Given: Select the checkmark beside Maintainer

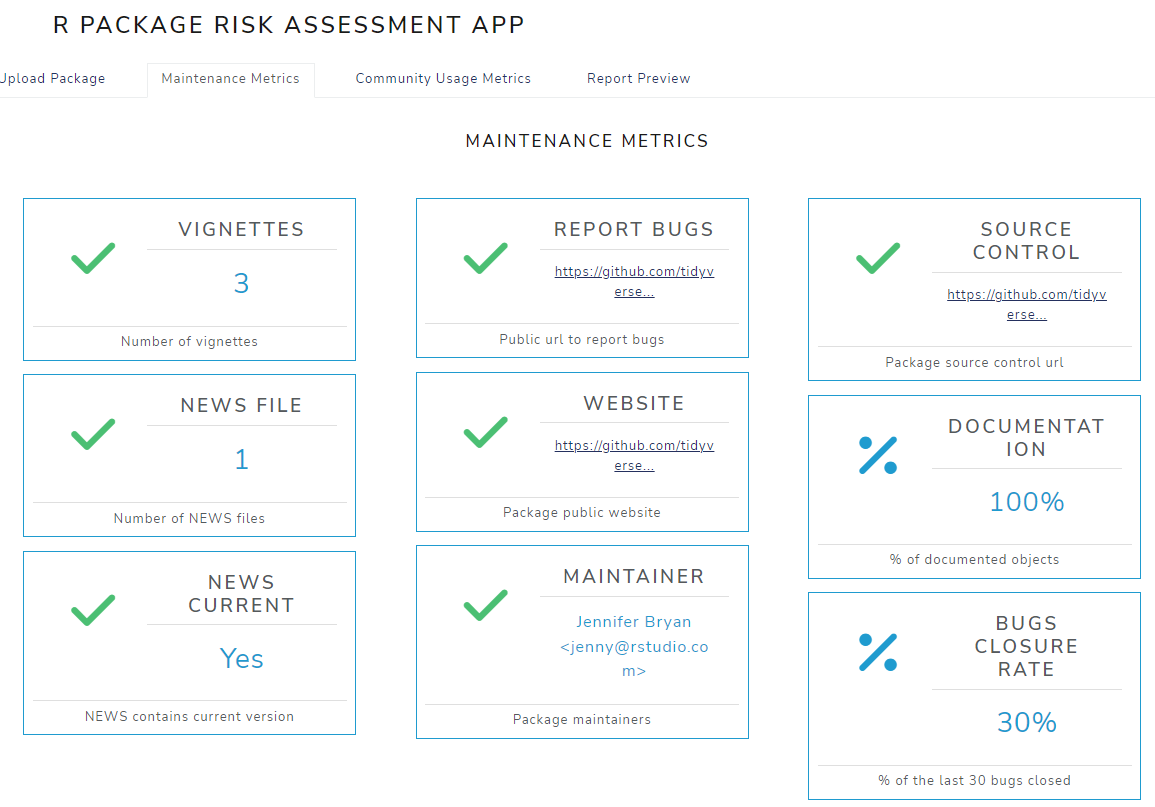Looking at the screenshot, I should click(486, 605).
